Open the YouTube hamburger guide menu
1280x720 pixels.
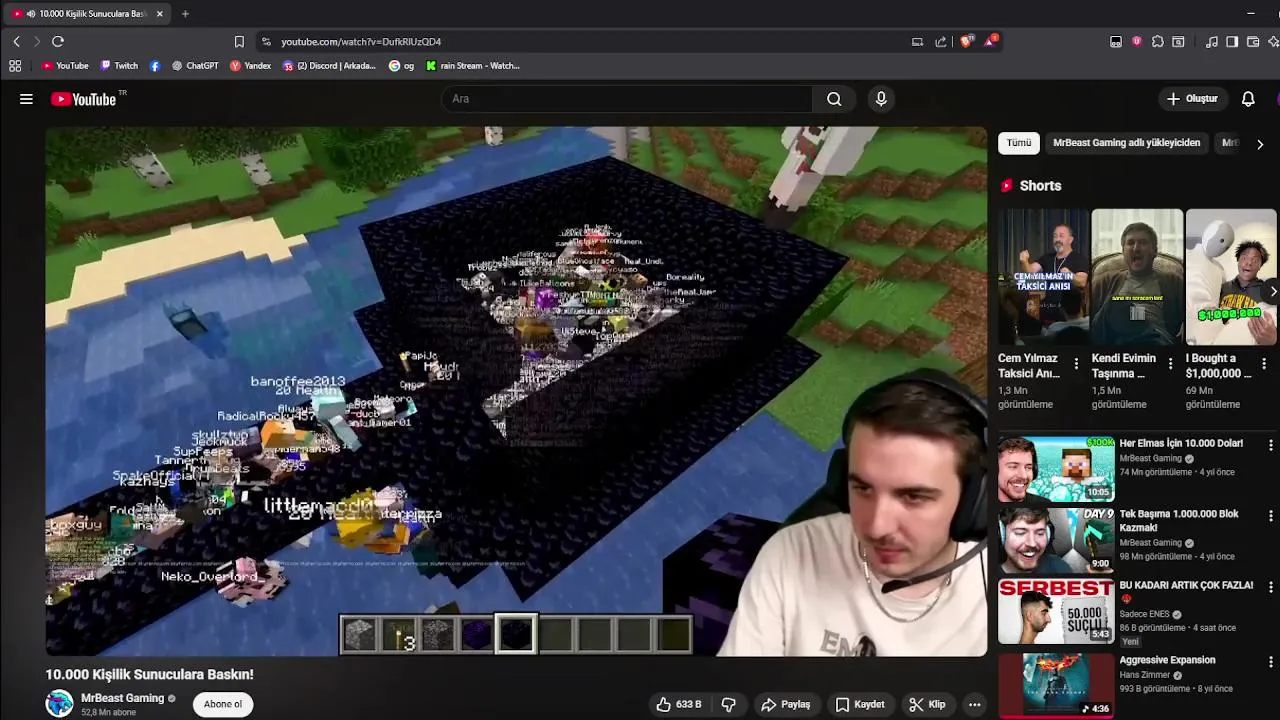tap(26, 99)
